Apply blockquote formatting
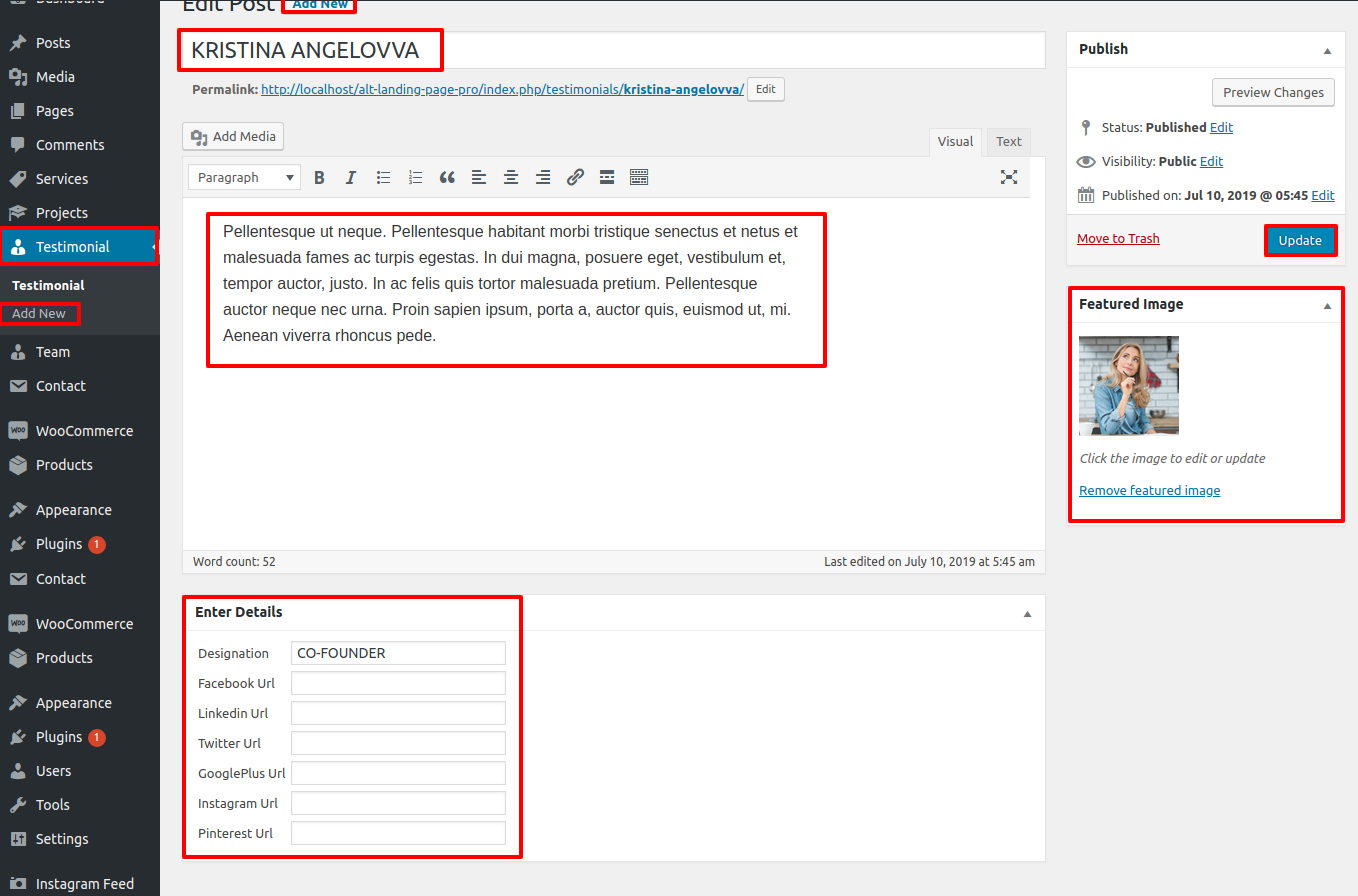Image resolution: width=1358 pixels, height=896 pixels. 447,178
